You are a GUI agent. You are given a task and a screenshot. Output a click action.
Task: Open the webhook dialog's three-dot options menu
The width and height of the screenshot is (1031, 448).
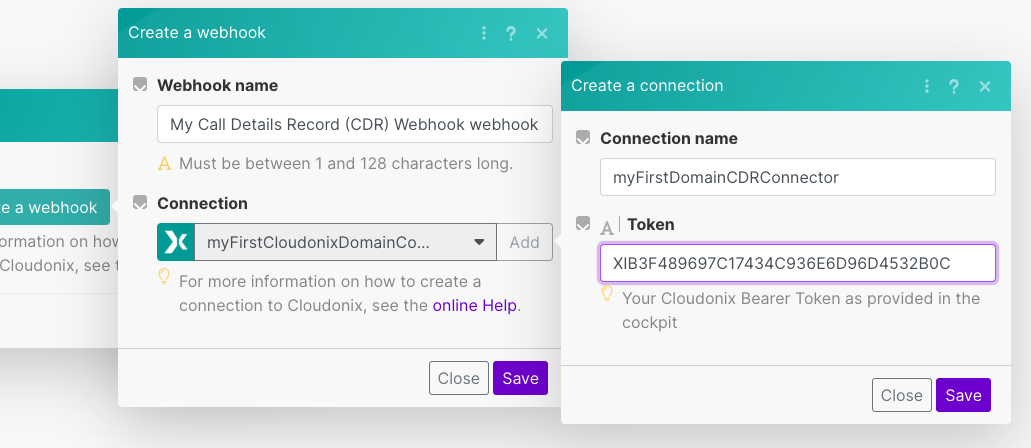coord(484,33)
